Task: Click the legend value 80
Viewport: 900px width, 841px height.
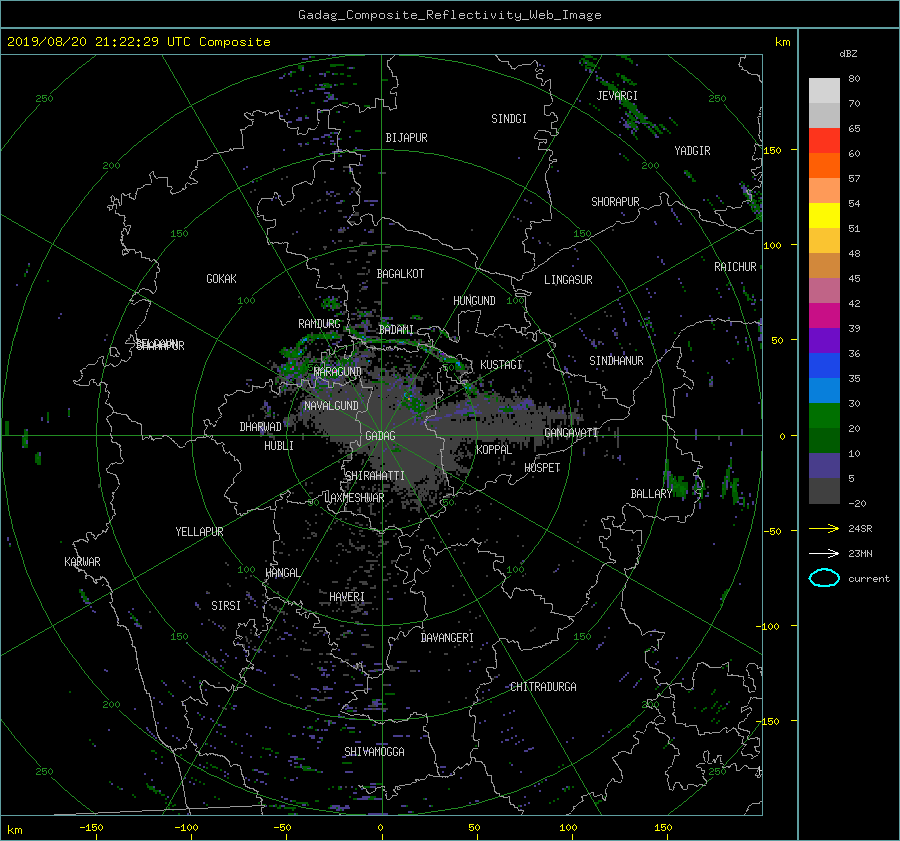Action: [854, 79]
